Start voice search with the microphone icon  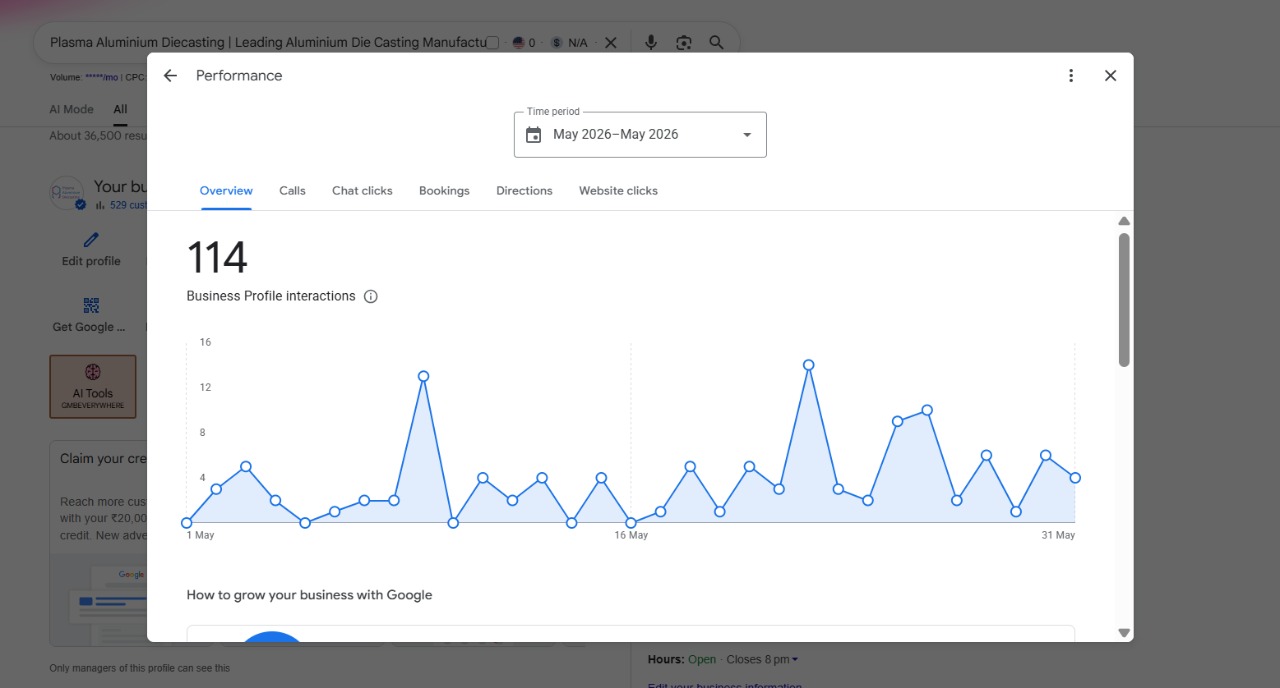[651, 43]
